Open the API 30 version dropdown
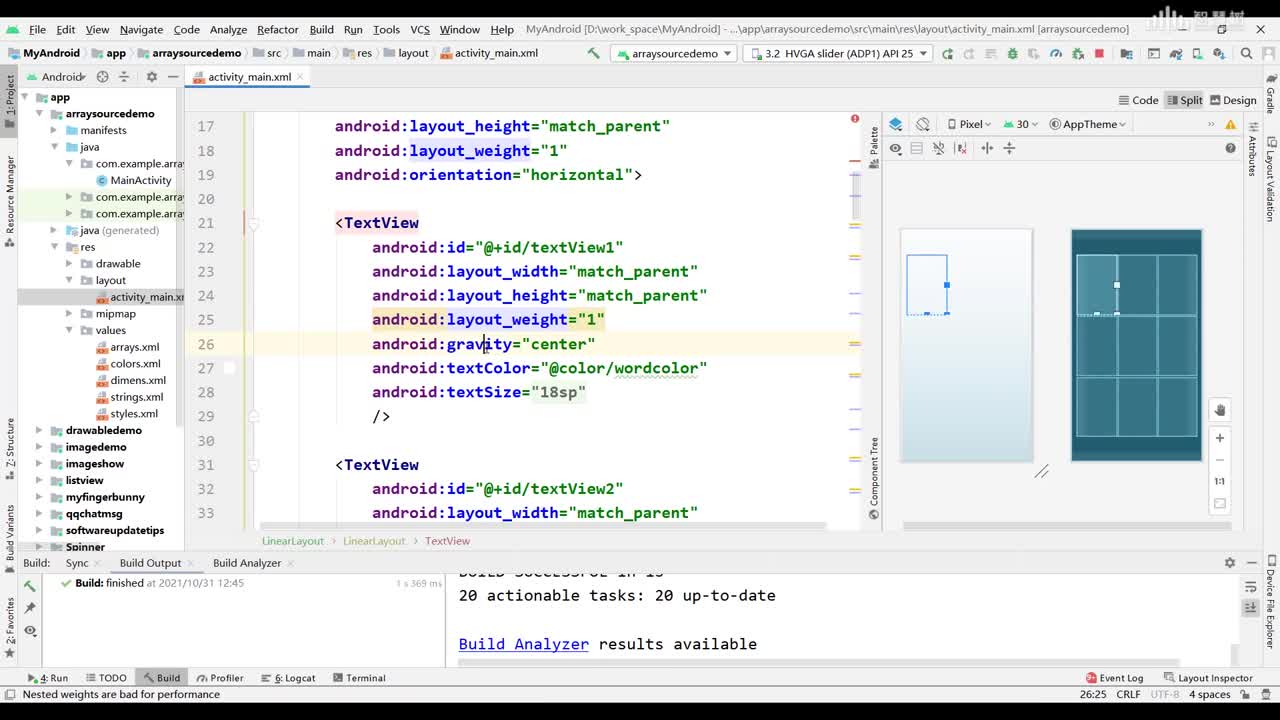This screenshot has width=1280, height=720. point(1020,124)
